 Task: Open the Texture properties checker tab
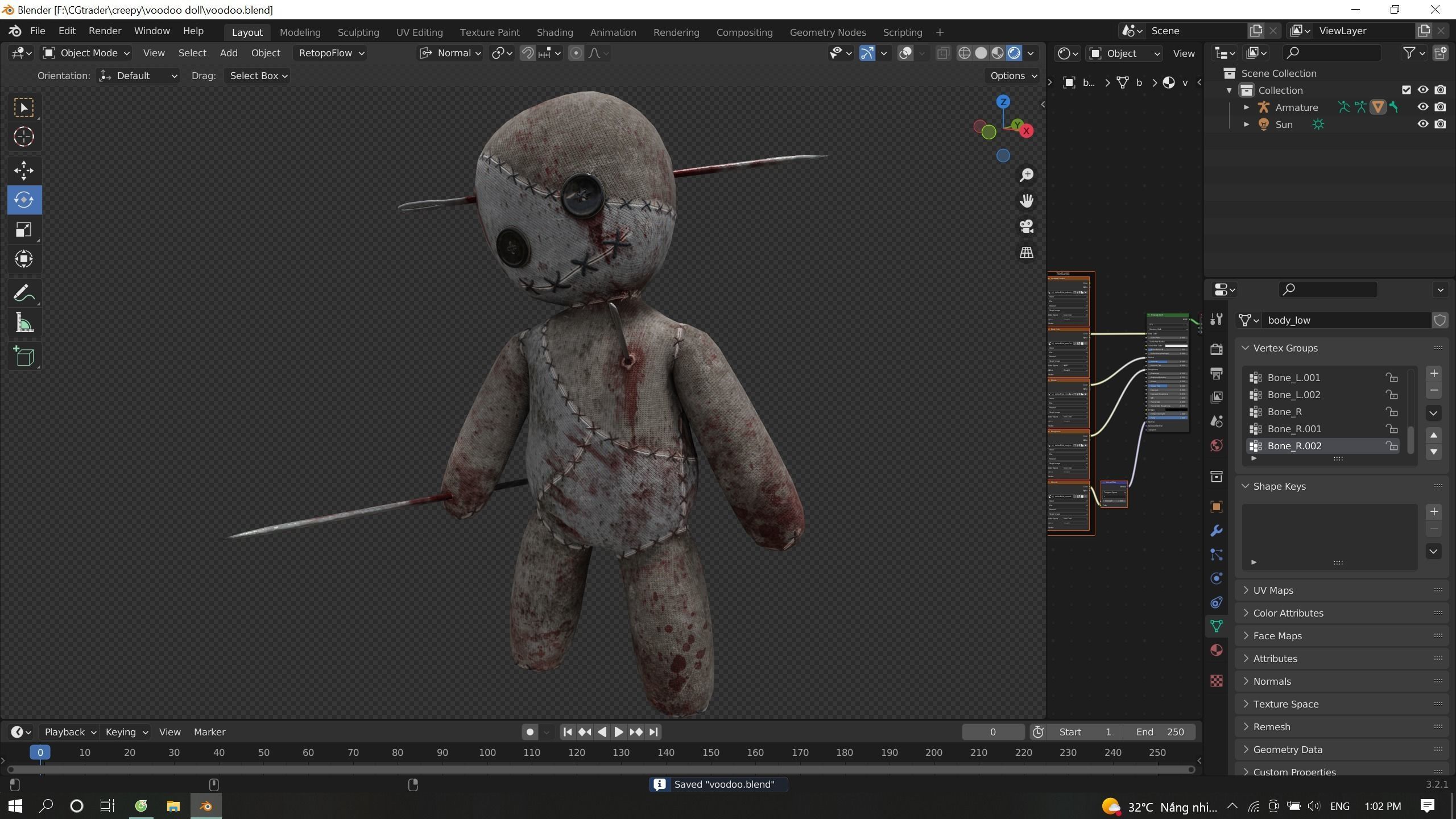click(x=1217, y=681)
